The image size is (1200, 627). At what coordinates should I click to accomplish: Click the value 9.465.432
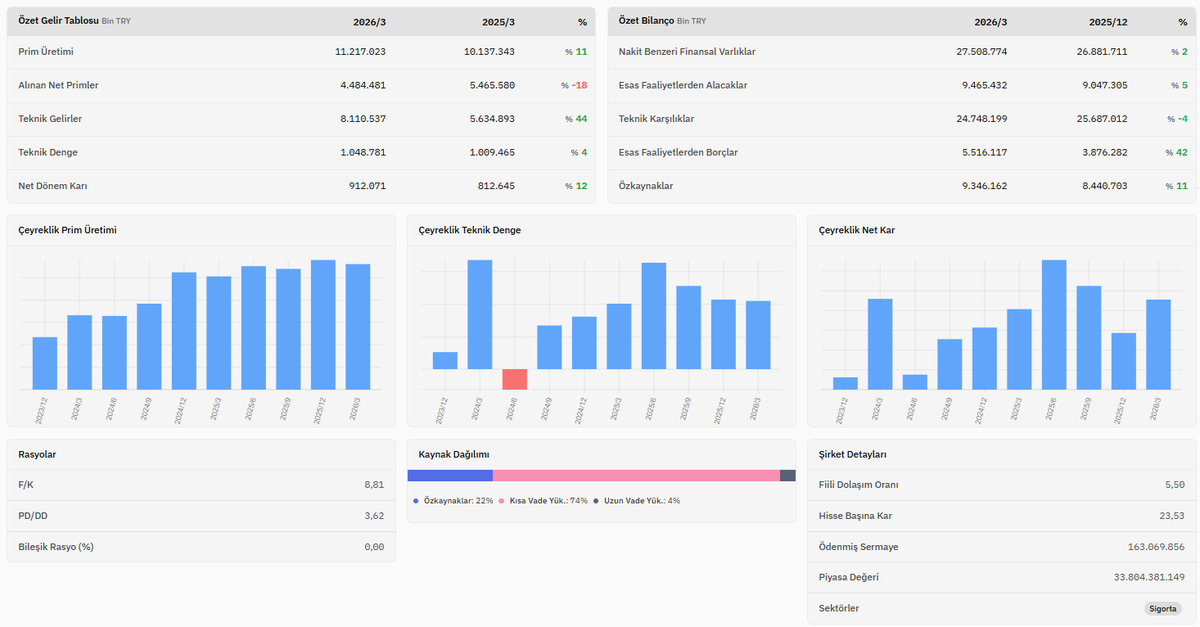[x=985, y=85]
